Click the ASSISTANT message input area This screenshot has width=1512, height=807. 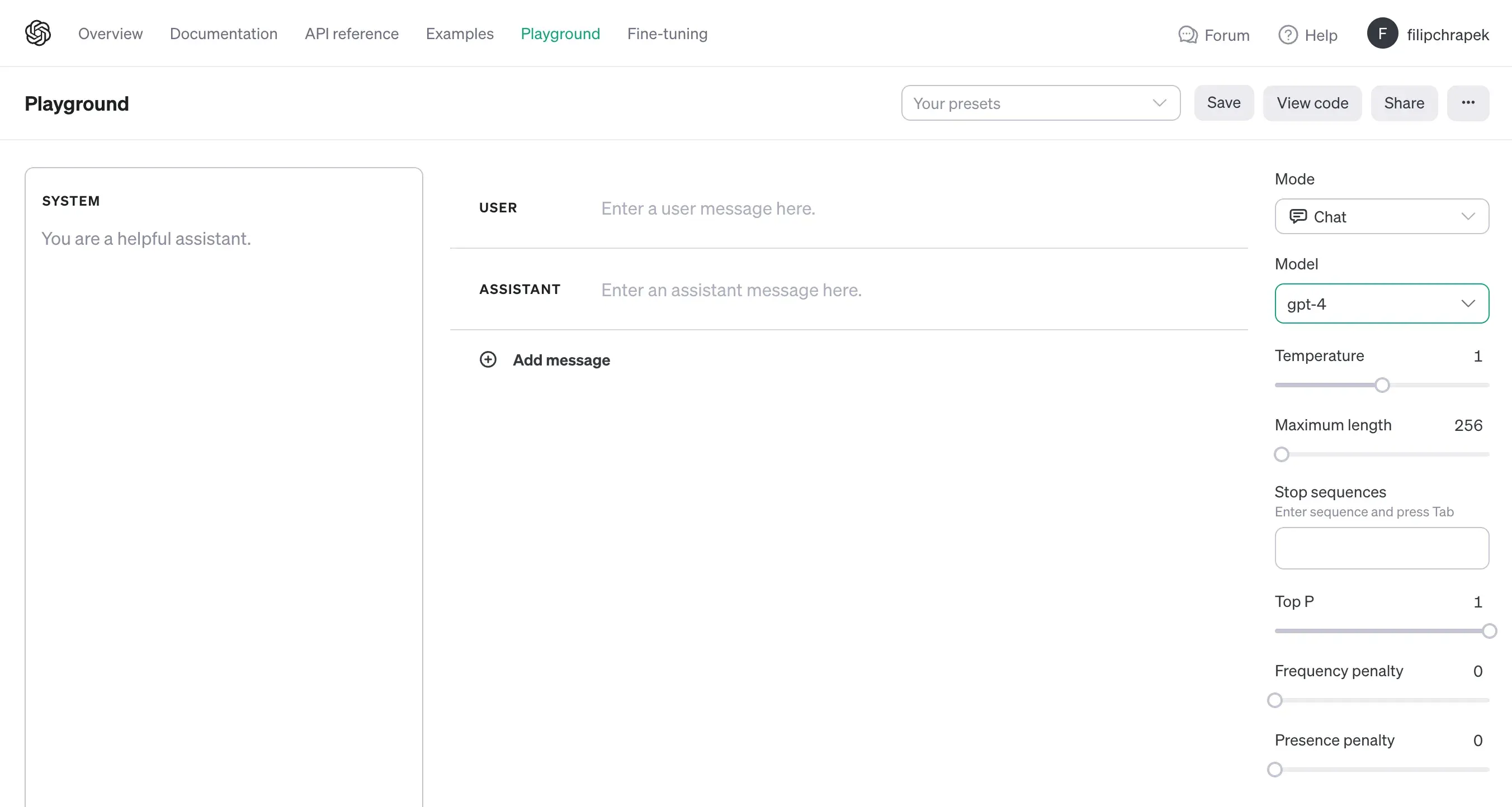click(731, 290)
